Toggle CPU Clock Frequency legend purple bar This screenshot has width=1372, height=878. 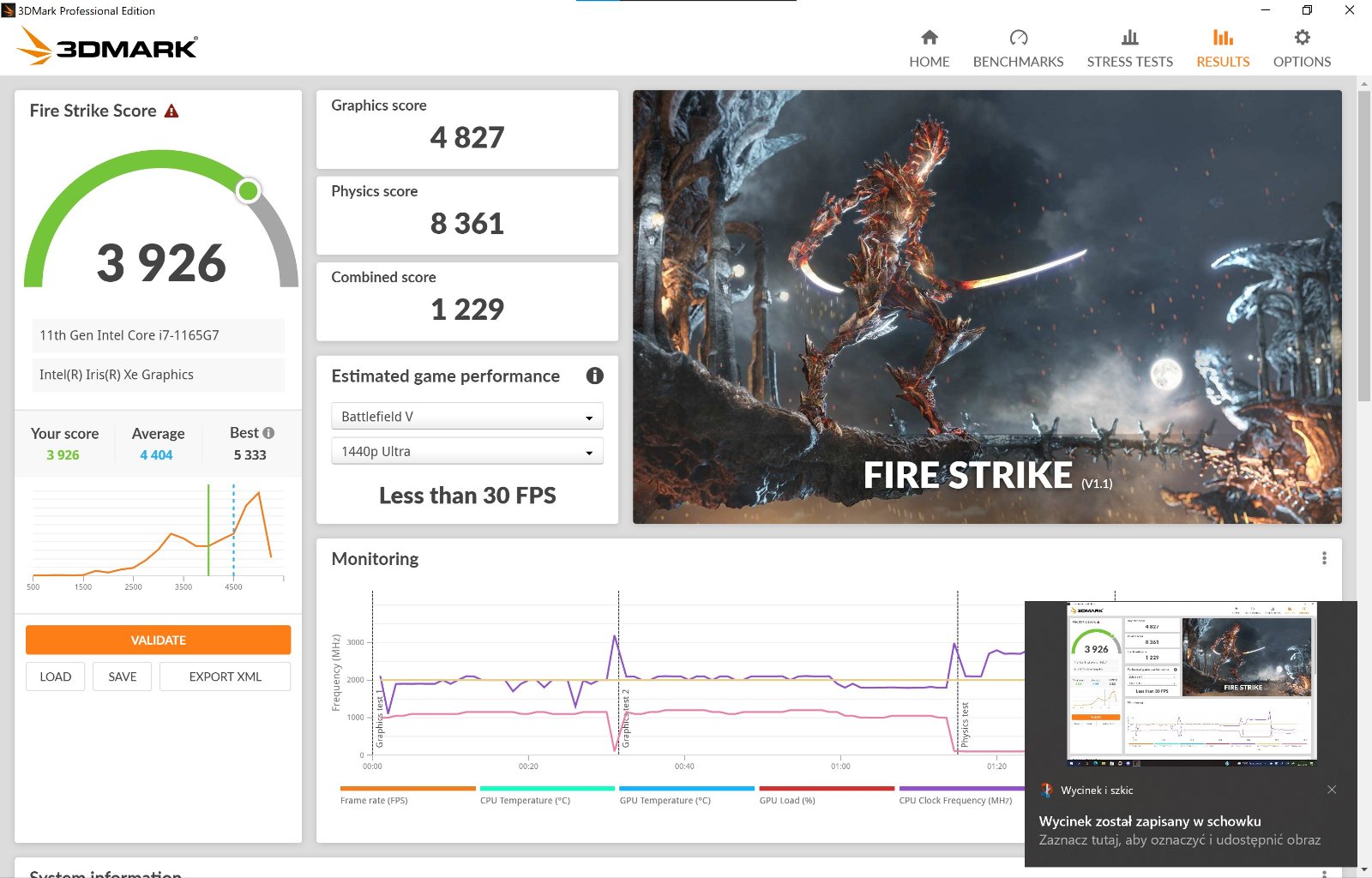(962, 788)
